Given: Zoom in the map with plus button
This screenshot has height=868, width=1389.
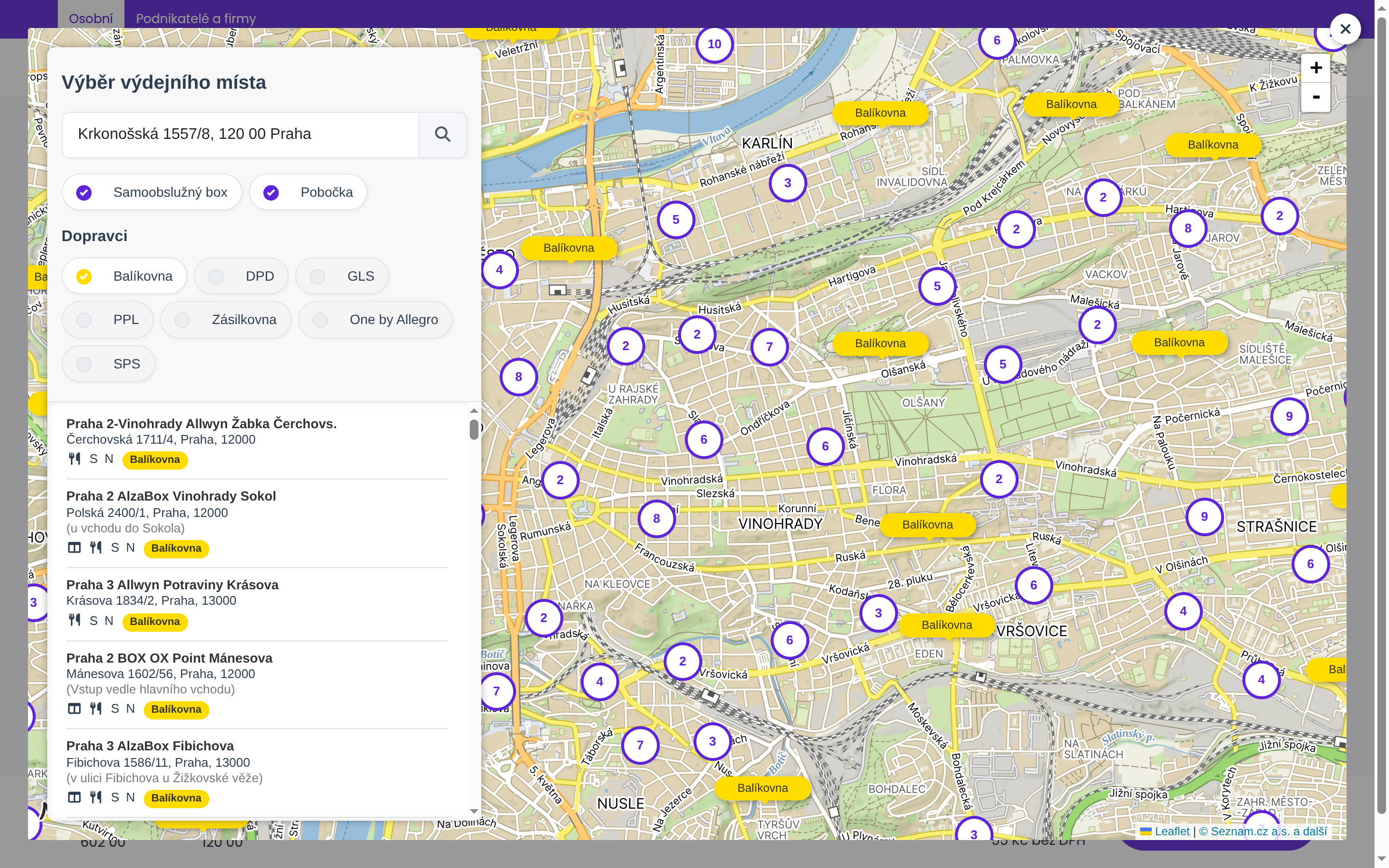Looking at the screenshot, I should click(1316, 68).
